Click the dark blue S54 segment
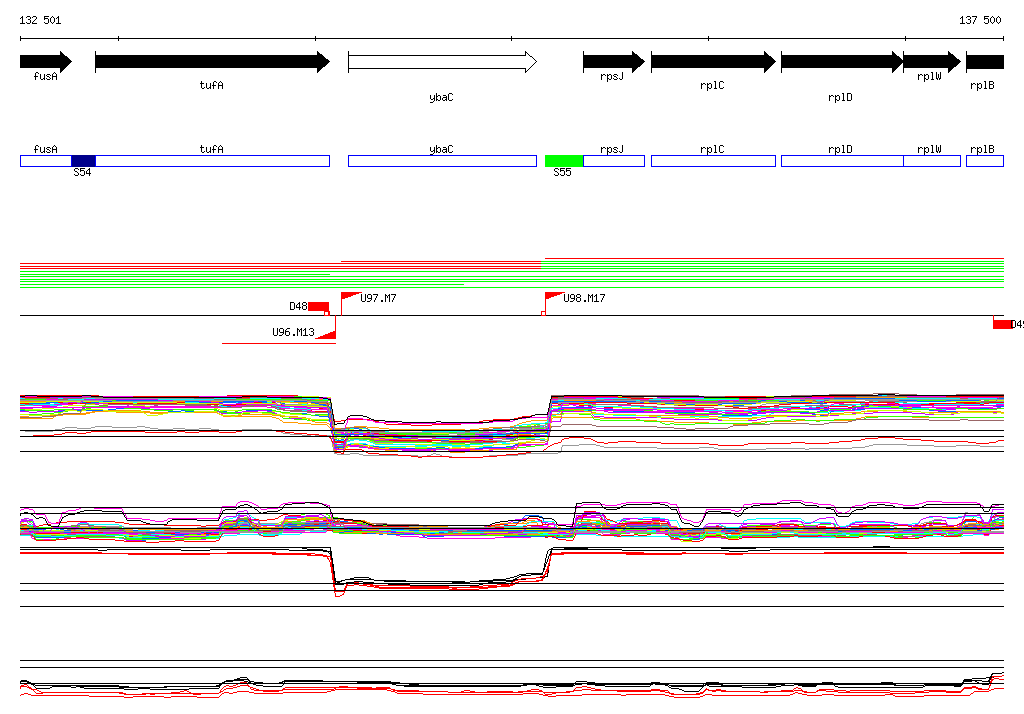This screenshot has height=714, width=1024. pyautogui.click(x=83, y=161)
